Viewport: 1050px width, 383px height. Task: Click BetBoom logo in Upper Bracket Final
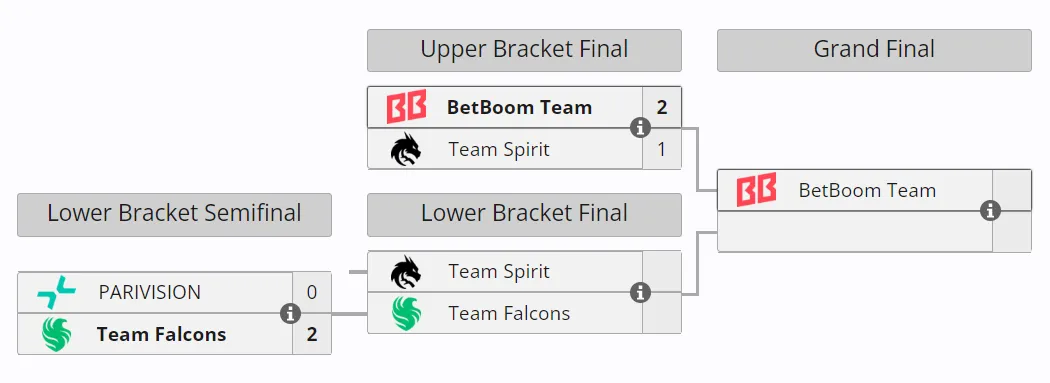406,107
